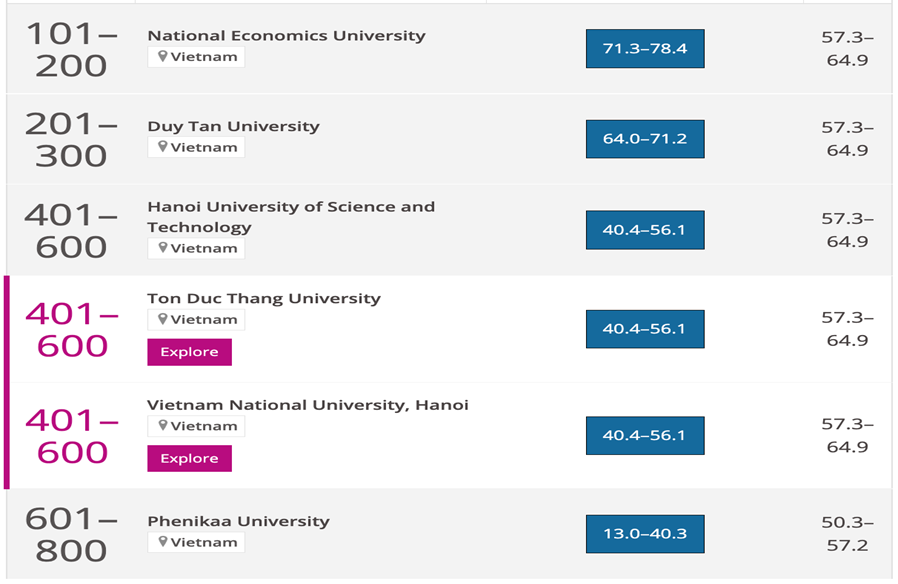898x584 pixels.
Task: Open Phenikaa University link
Action: pyautogui.click(x=238, y=521)
